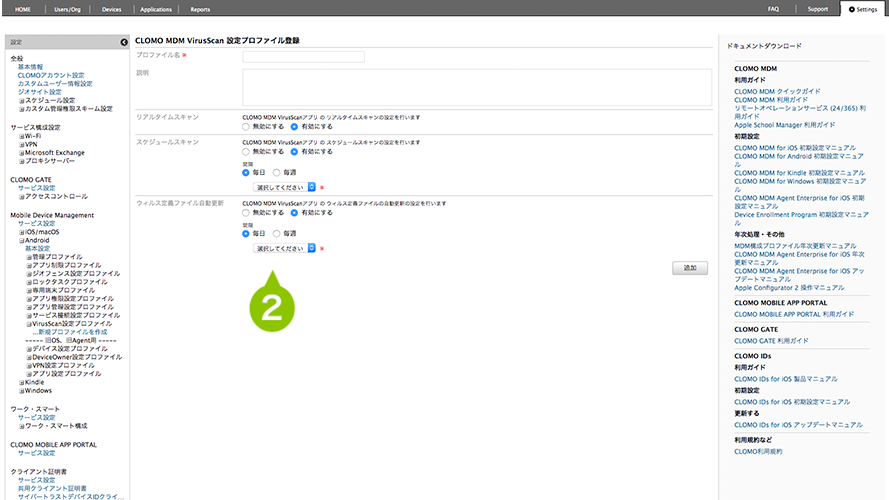
Task: Expand the 専用端末プロファイル node
Action: (x=29, y=291)
